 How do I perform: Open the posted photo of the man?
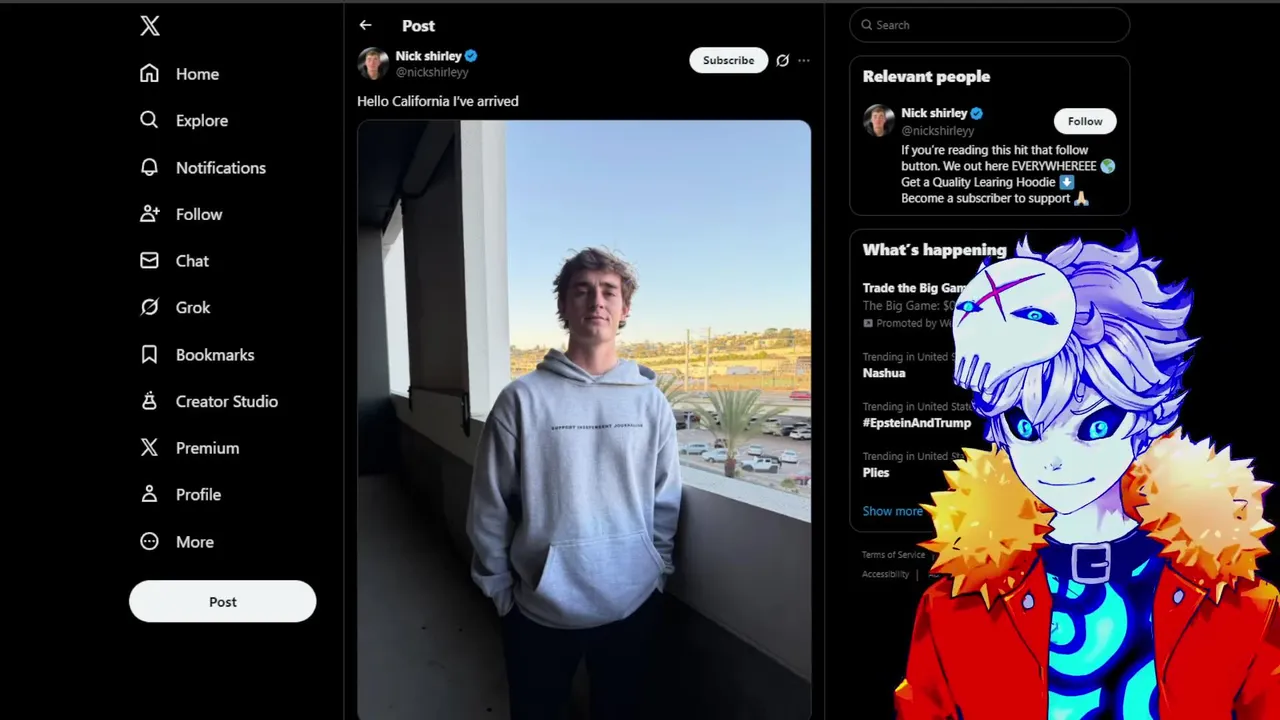[584, 420]
